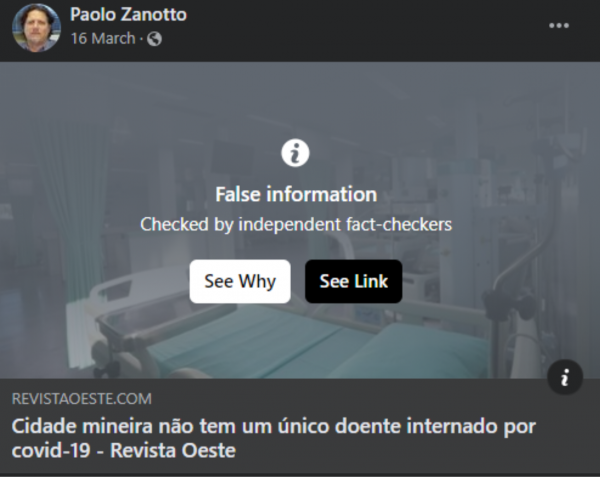The width and height of the screenshot is (600, 477).
Task: Click the dark circular info icon beside link preview
Action: coord(565,377)
